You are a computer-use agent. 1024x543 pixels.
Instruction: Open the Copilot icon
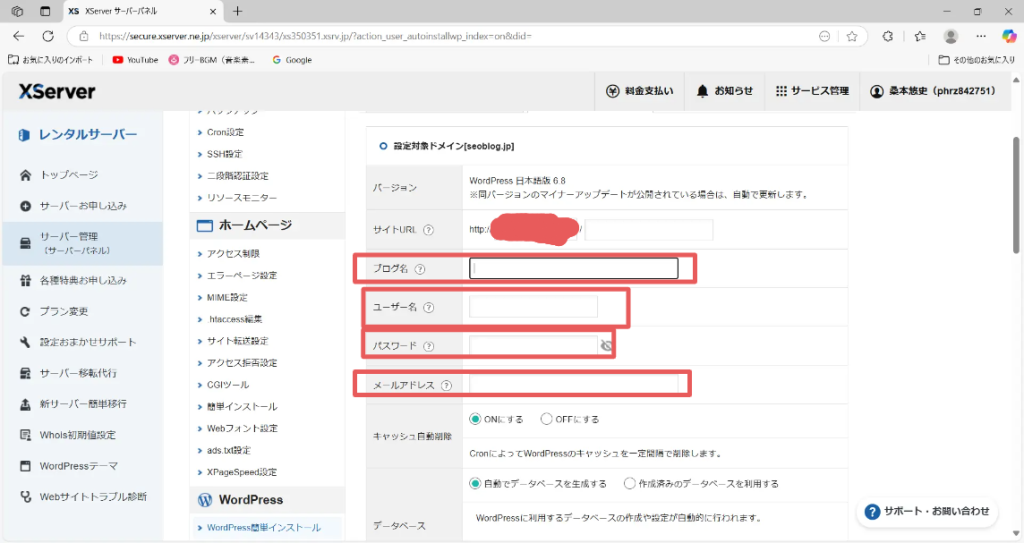point(1009,36)
